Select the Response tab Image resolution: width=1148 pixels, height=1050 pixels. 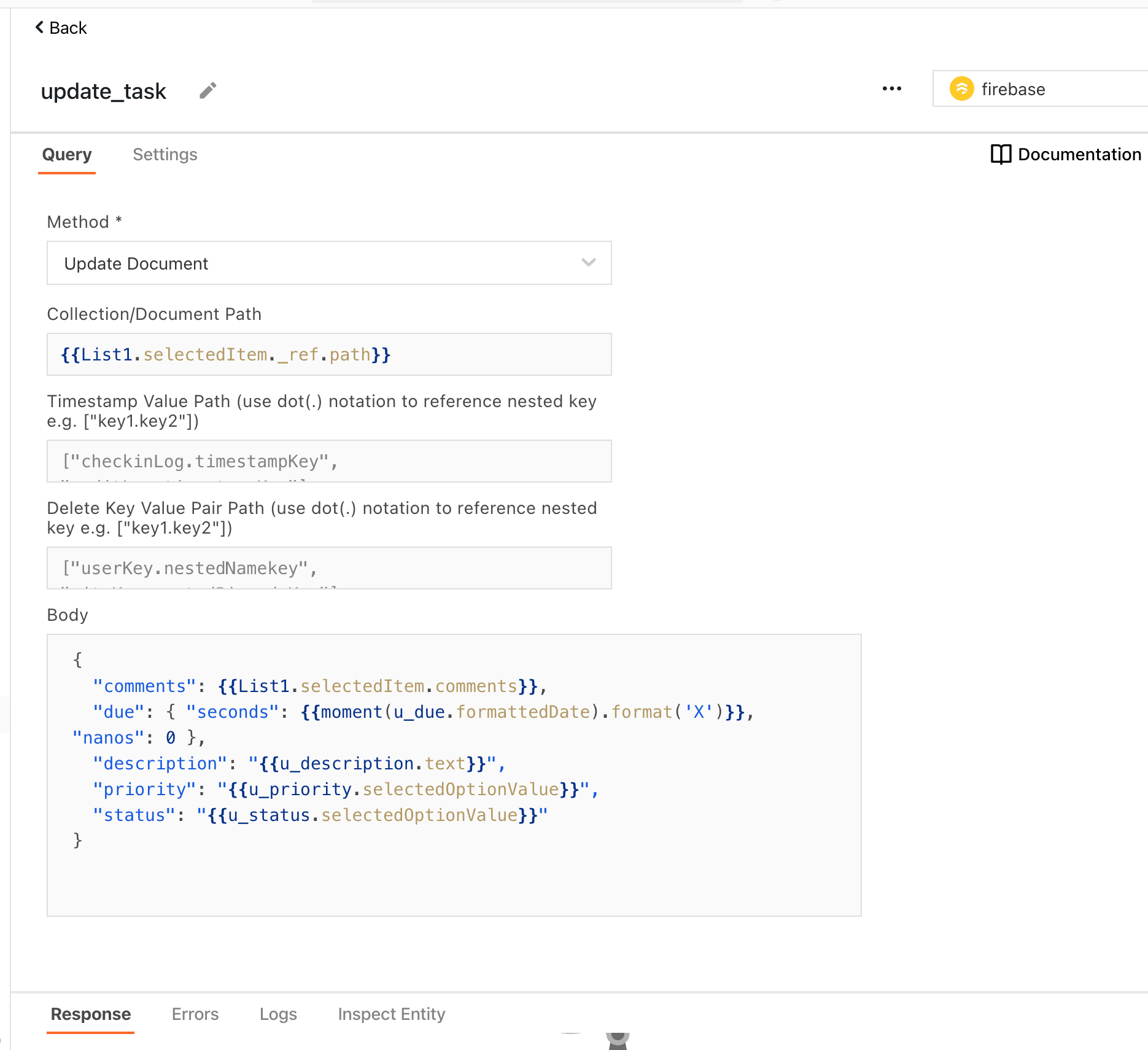[91, 1014]
